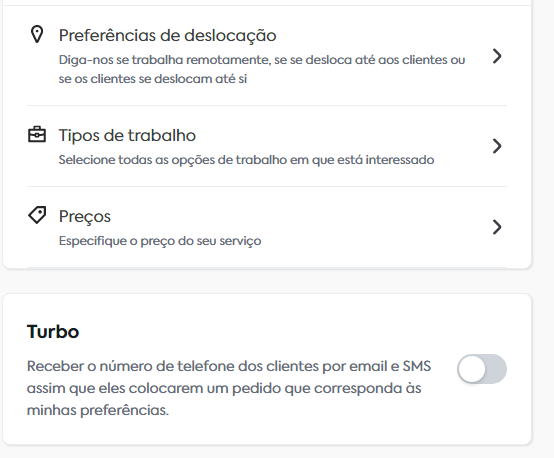This screenshot has height=458, width=554.
Task: Expand the Preços section with its chevron
Action: (x=497, y=227)
